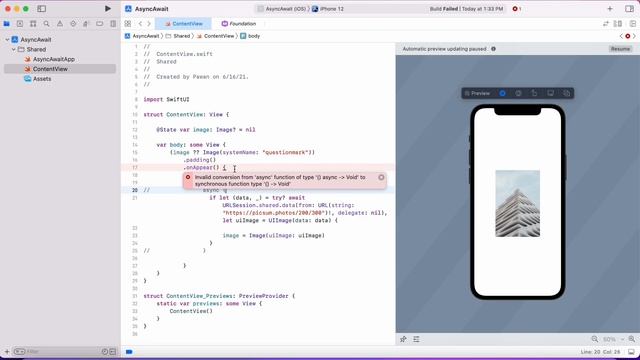This screenshot has width=640, height=360.
Task: Open the Issue navigator warning icon
Action: tap(60, 24)
